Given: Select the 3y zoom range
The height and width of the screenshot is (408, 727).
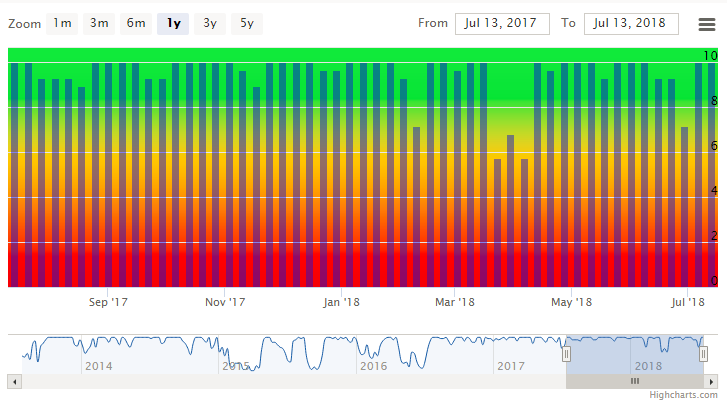Looking at the screenshot, I should click(x=210, y=24).
